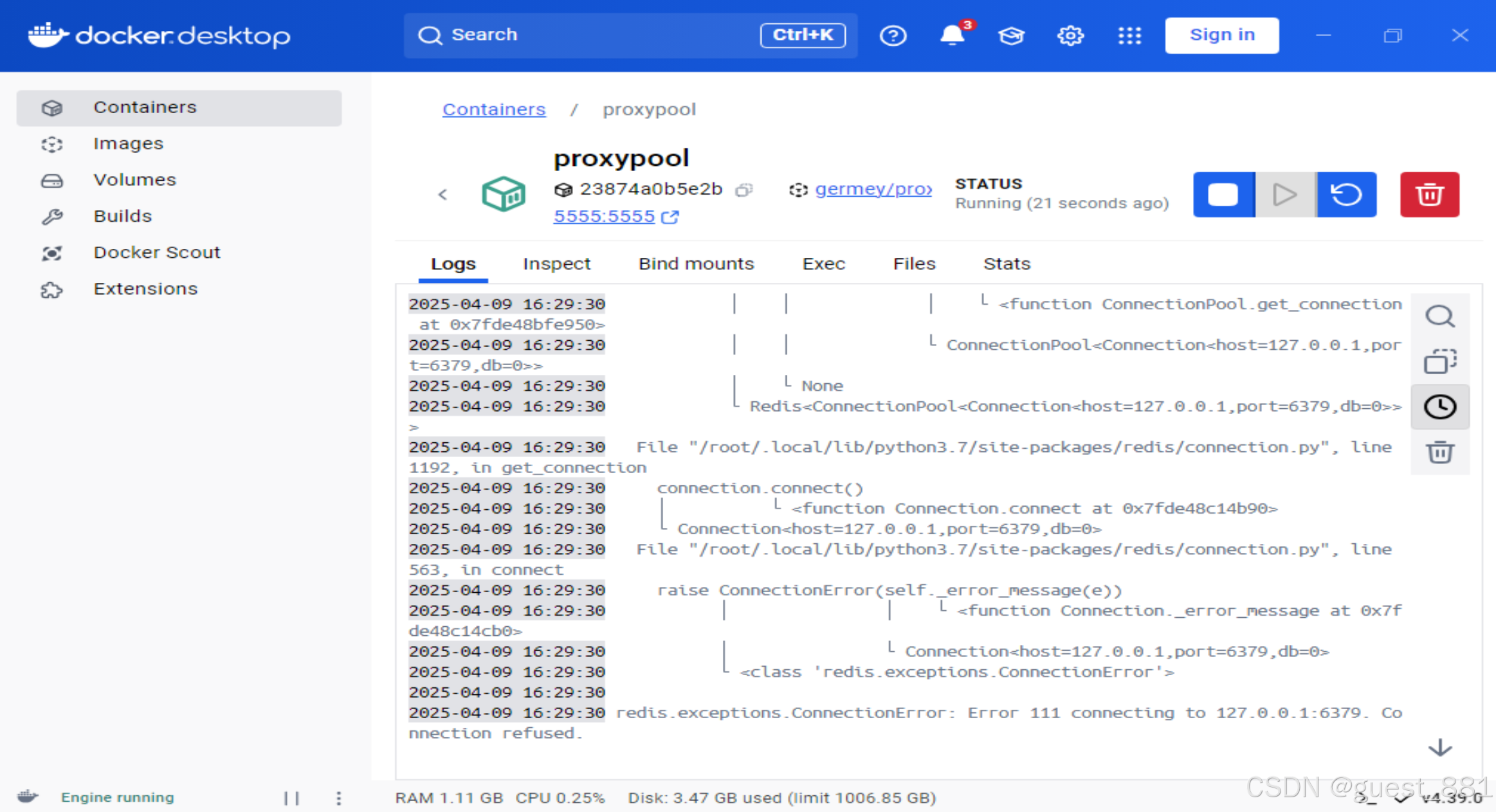Search within the container logs

[x=1439, y=316]
